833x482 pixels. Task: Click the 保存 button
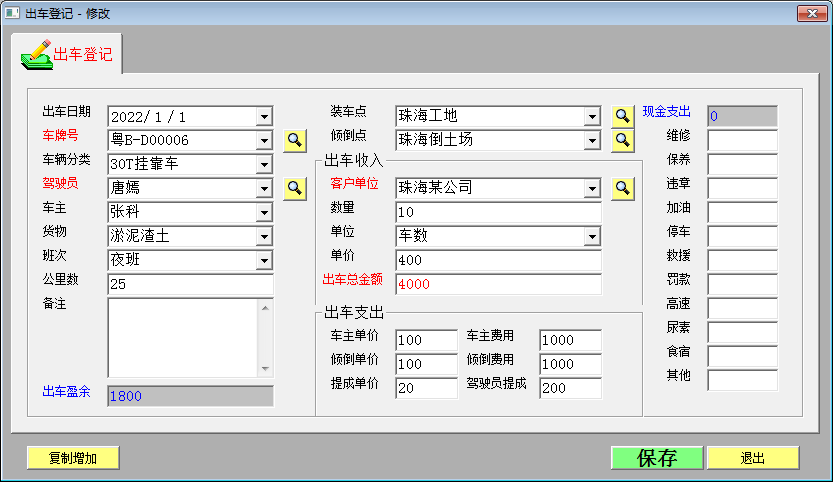pos(657,458)
